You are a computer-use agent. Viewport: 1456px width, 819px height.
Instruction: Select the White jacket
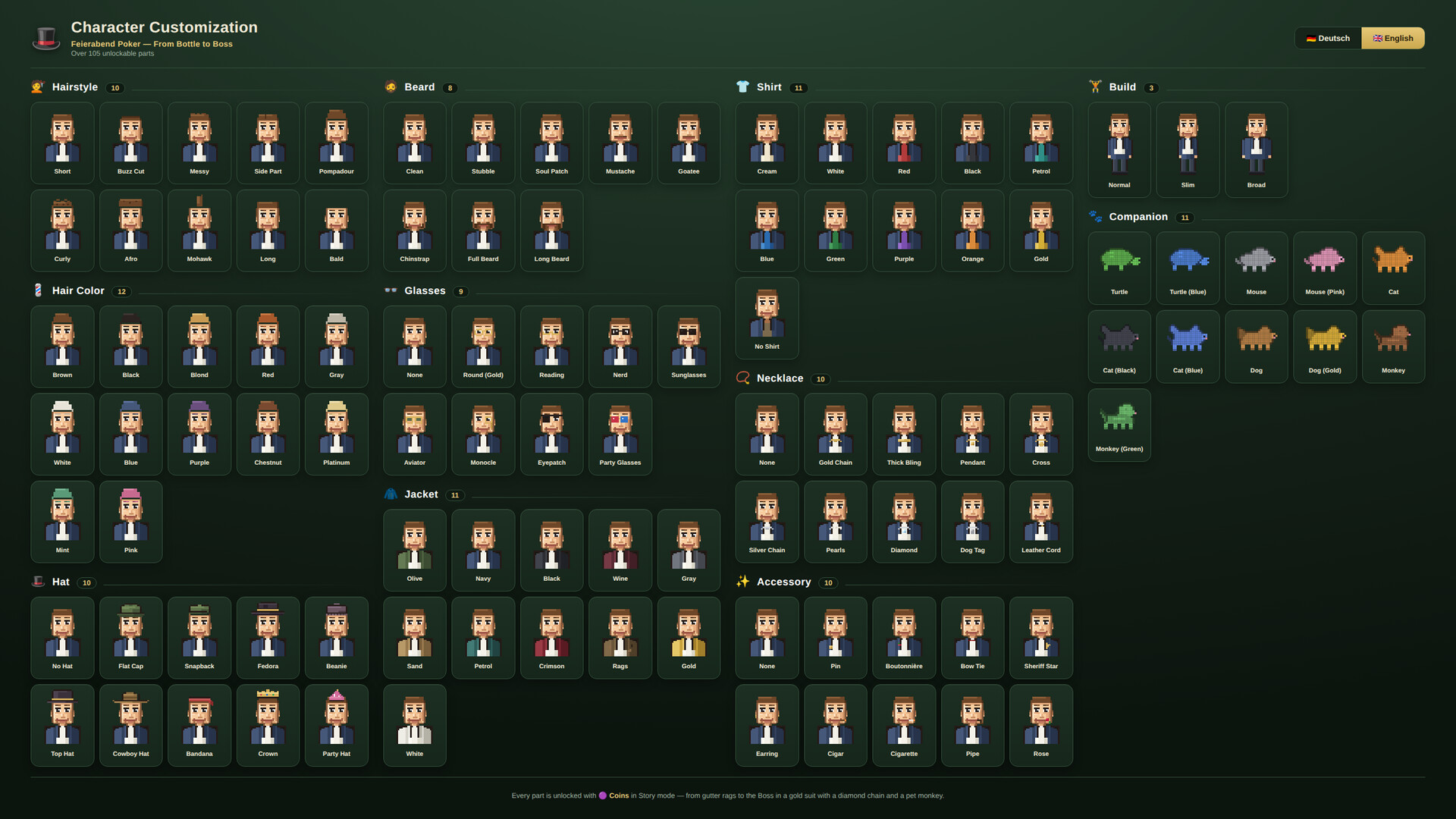point(415,726)
